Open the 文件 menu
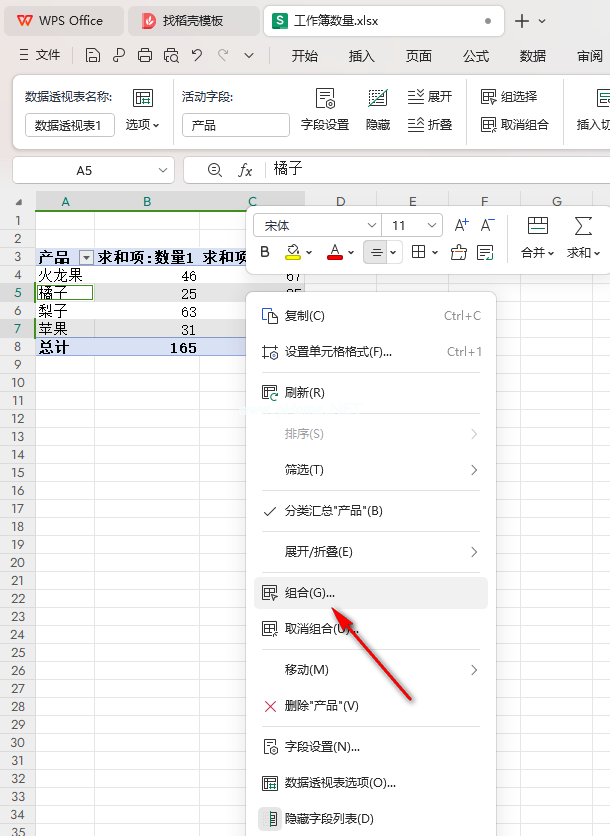The image size is (610, 836). [x=40, y=55]
